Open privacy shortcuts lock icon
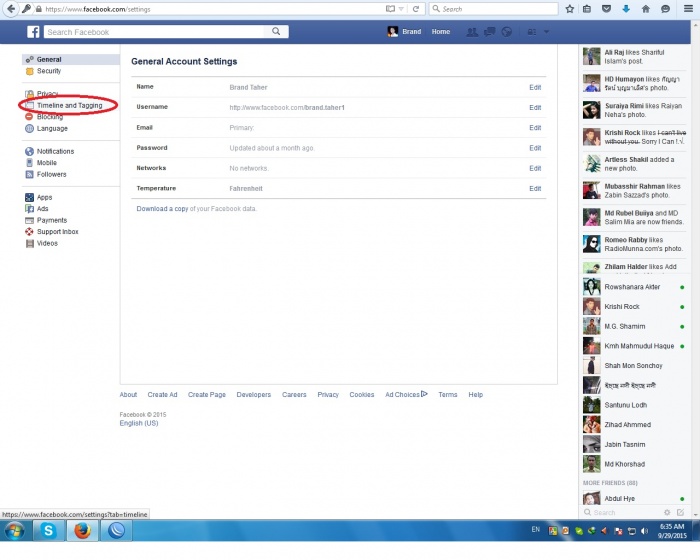This screenshot has height=560, width=700. click(532, 32)
